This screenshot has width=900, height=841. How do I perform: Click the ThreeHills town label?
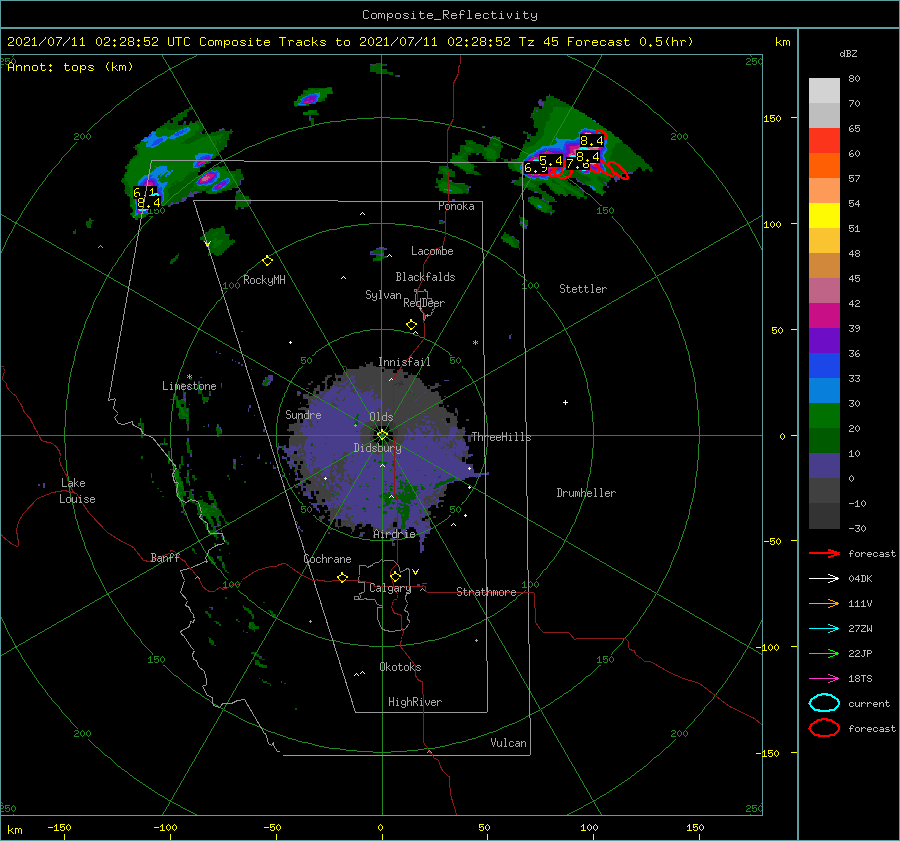(501, 437)
